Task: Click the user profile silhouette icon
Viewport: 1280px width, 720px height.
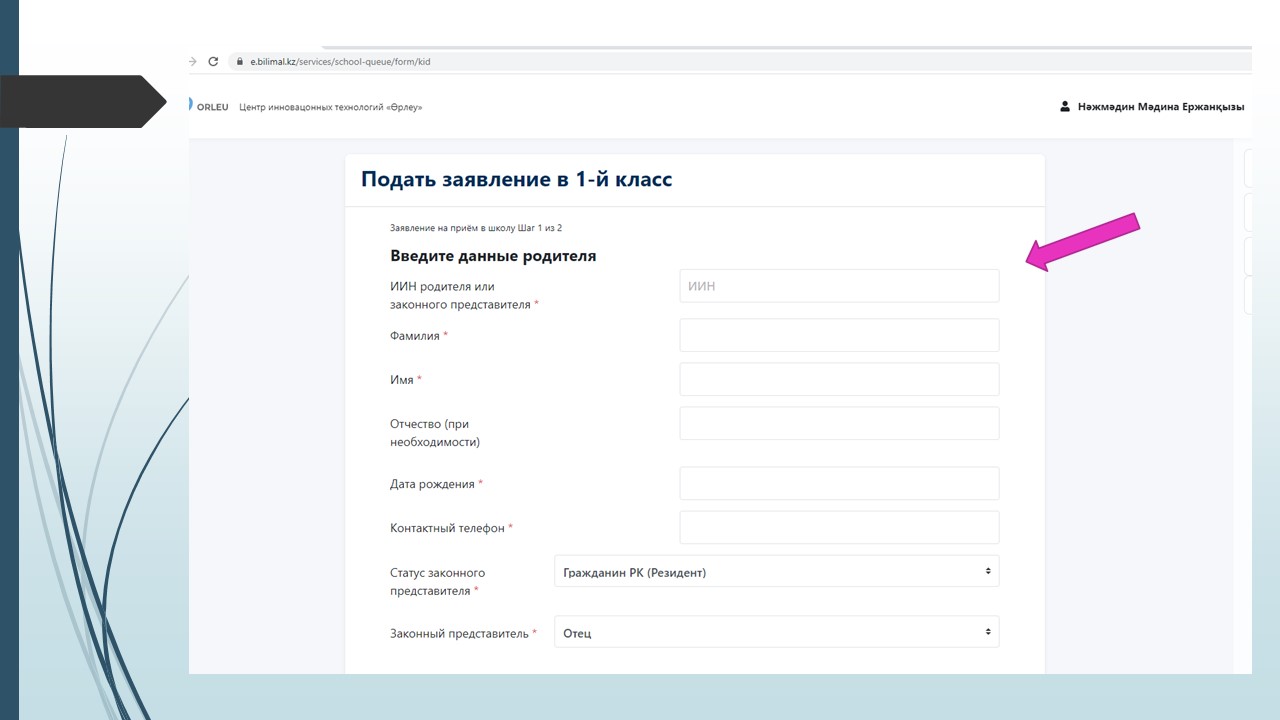Action: (1065, 107)
